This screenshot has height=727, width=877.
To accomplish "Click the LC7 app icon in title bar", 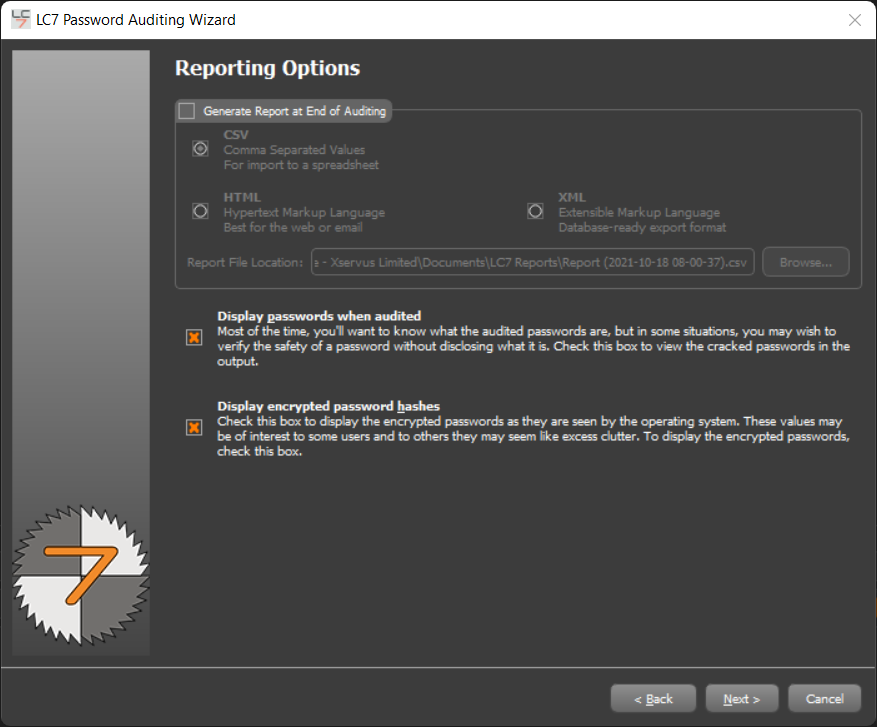I will coord(21,20).
